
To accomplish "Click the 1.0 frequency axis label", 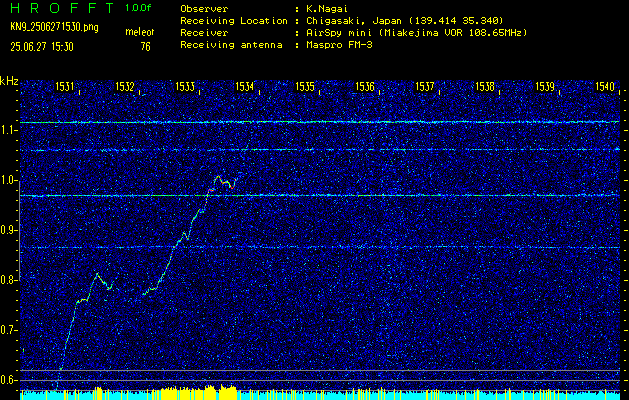I will (x=7, y=181).
